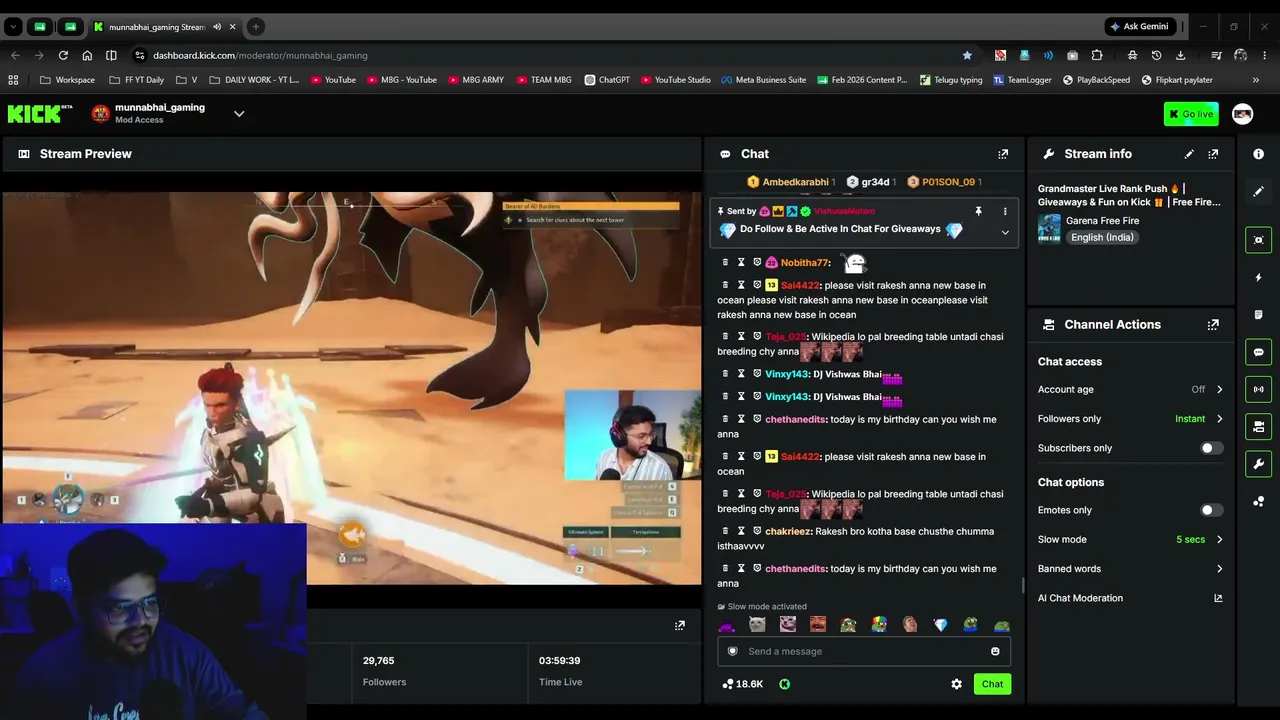Open the info icon in the right sidebar
This screenshot has height=720, width=1280.
[1258, 154]
